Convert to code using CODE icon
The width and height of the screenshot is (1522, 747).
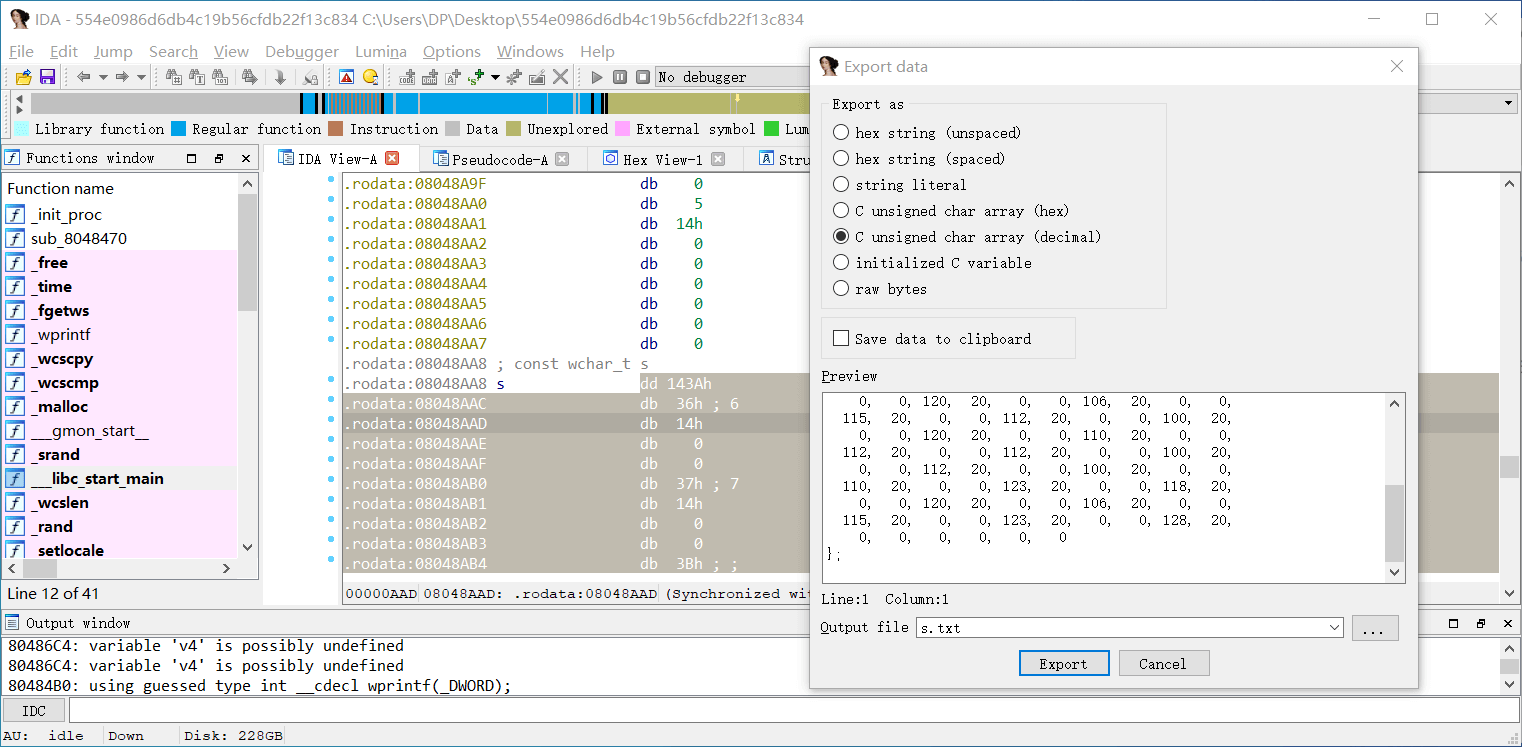tap(407, 77)
